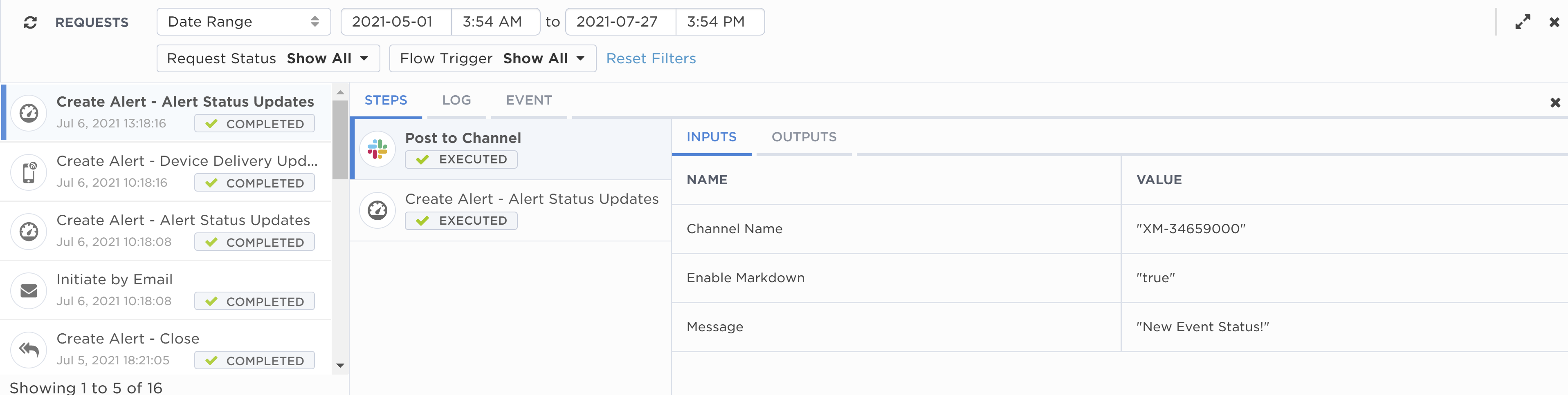Click the expand to fullscreen arrows icon

click(x=1522, y=22)
